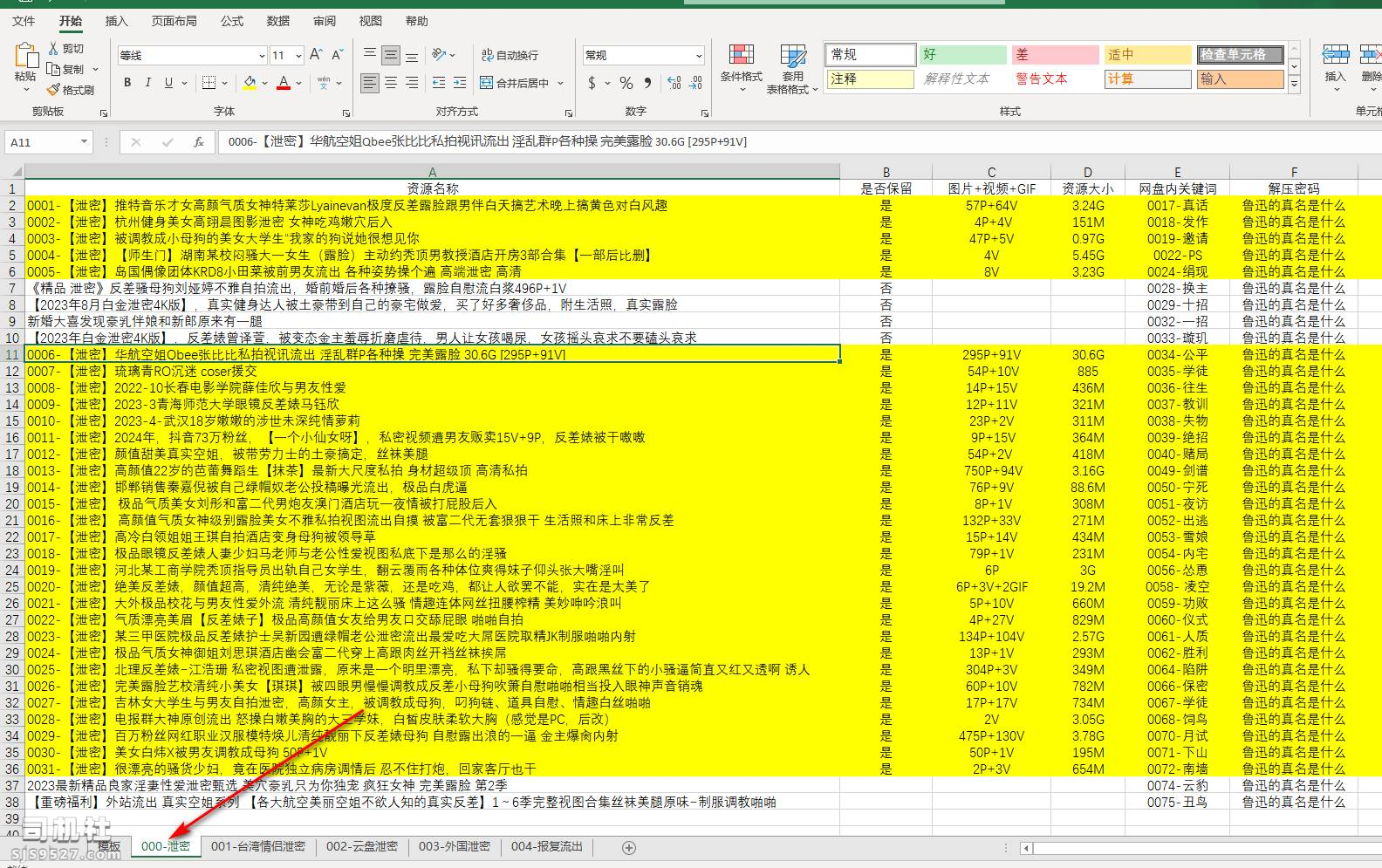Switch to the 插入 ribbon tab
Image resolution: width=1382 pixels, height=868 pixels.
(116, 21)
